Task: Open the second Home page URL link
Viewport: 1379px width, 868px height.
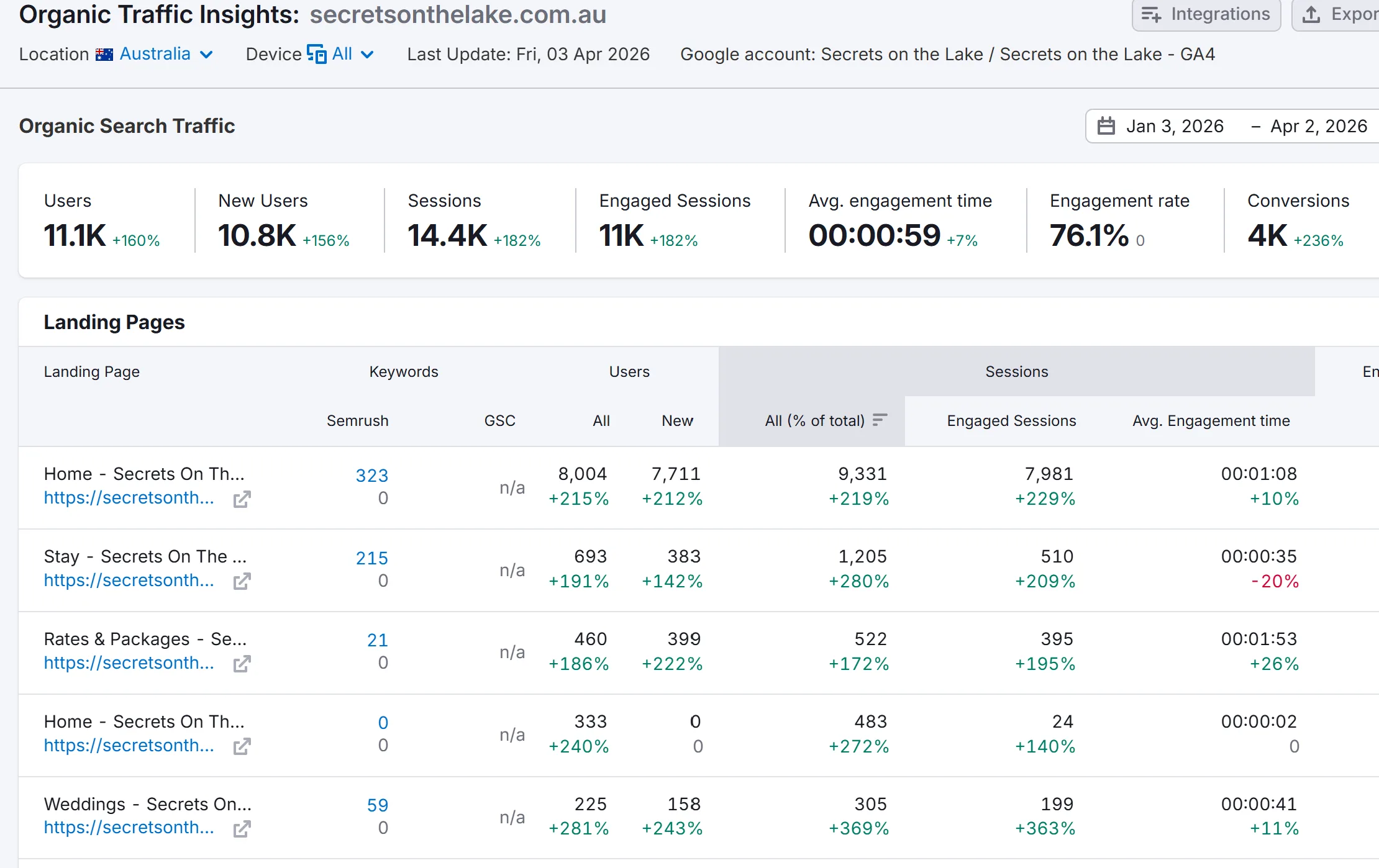Action: point(129,746)
